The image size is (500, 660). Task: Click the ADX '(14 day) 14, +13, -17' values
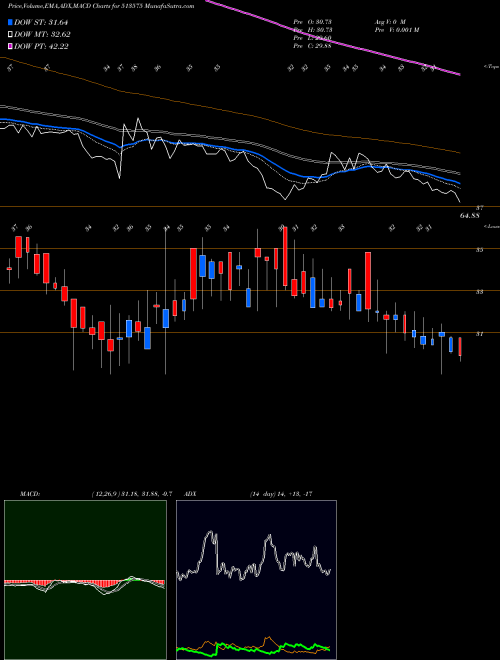coord(281,494)
